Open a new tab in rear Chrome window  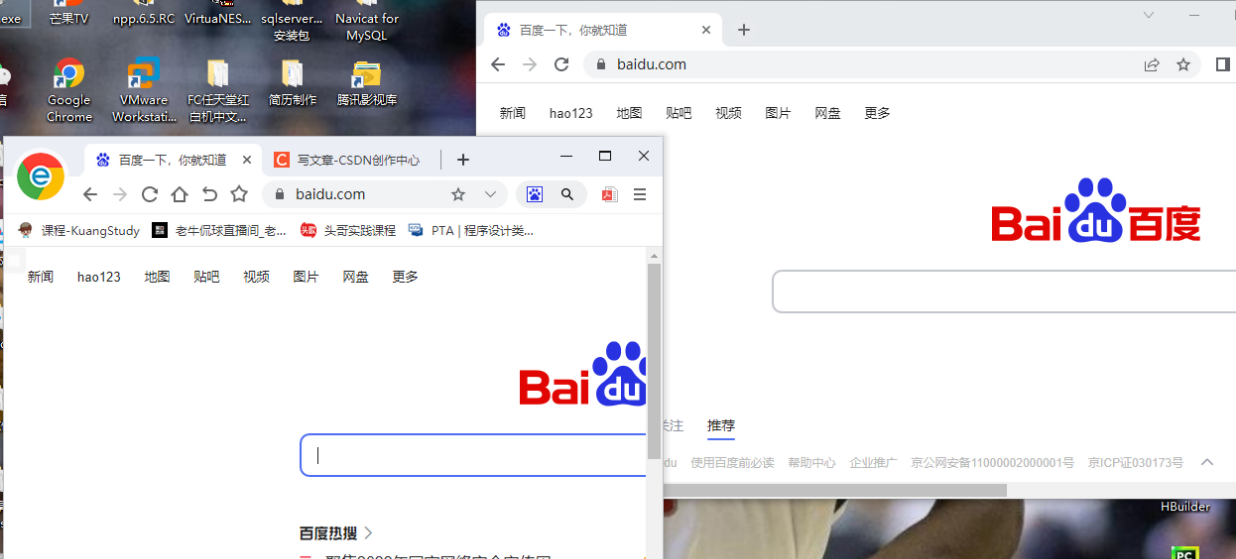click(743, 30)
